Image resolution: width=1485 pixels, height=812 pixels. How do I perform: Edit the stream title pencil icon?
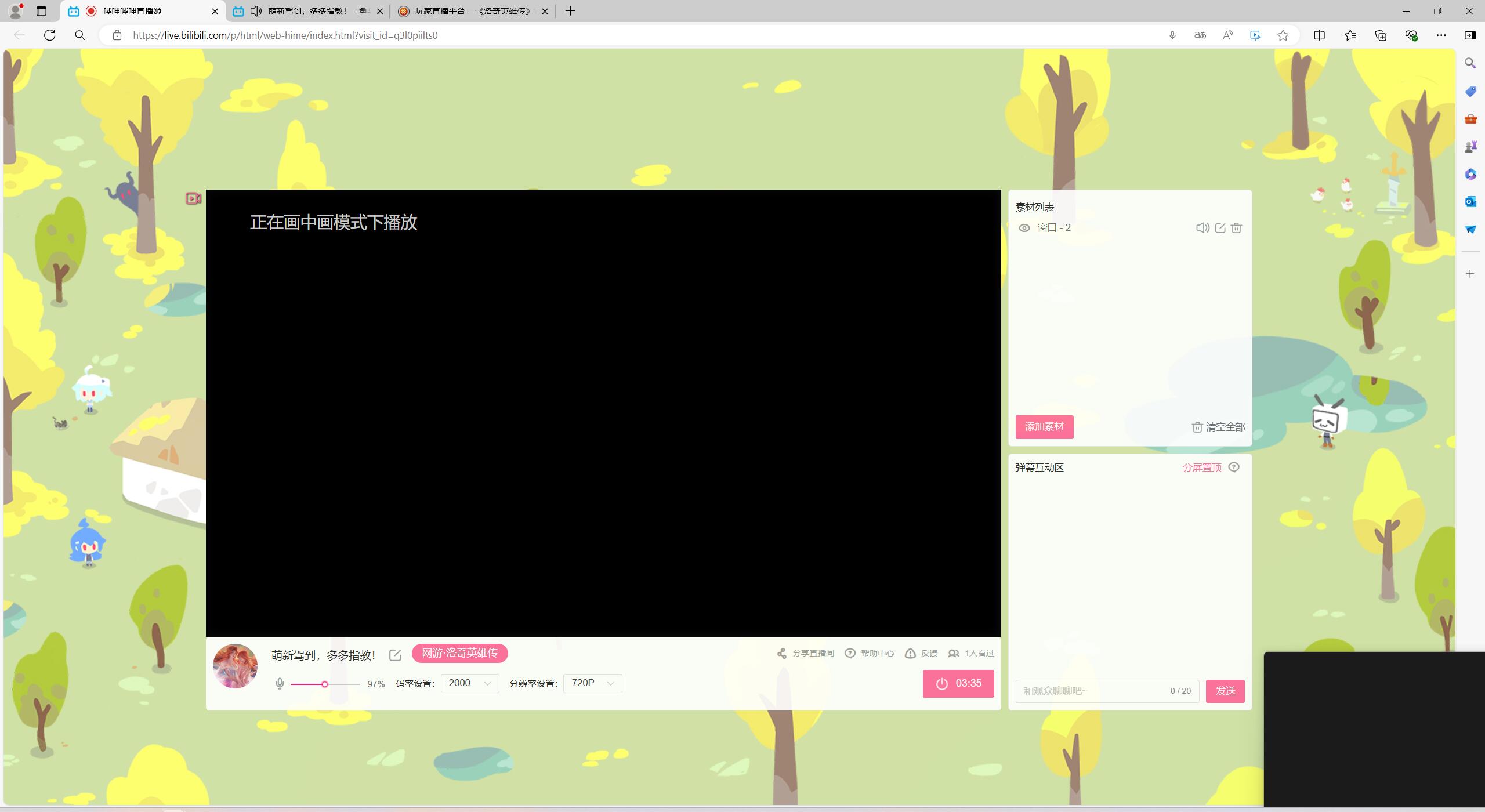pyautogui.click(x=395, y=655)
